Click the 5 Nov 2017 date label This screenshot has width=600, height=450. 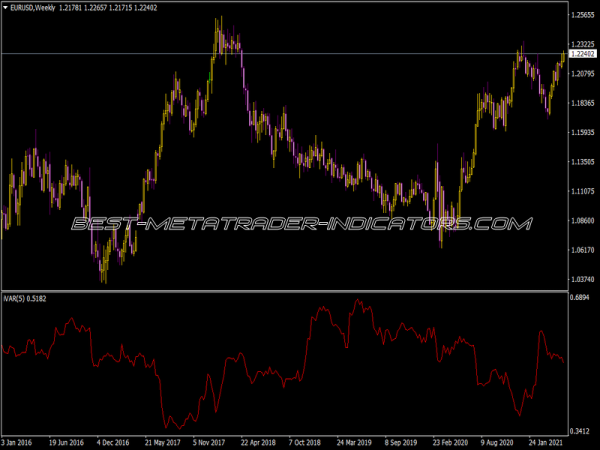click(x=211, y=440)
